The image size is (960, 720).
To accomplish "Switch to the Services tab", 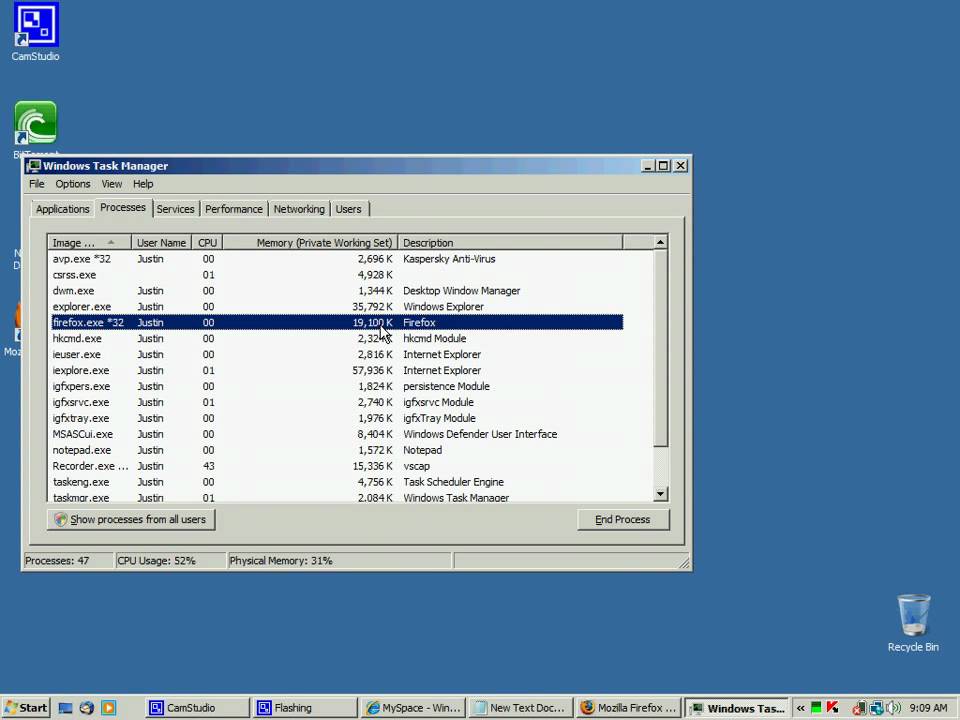I will click(175, 209).
